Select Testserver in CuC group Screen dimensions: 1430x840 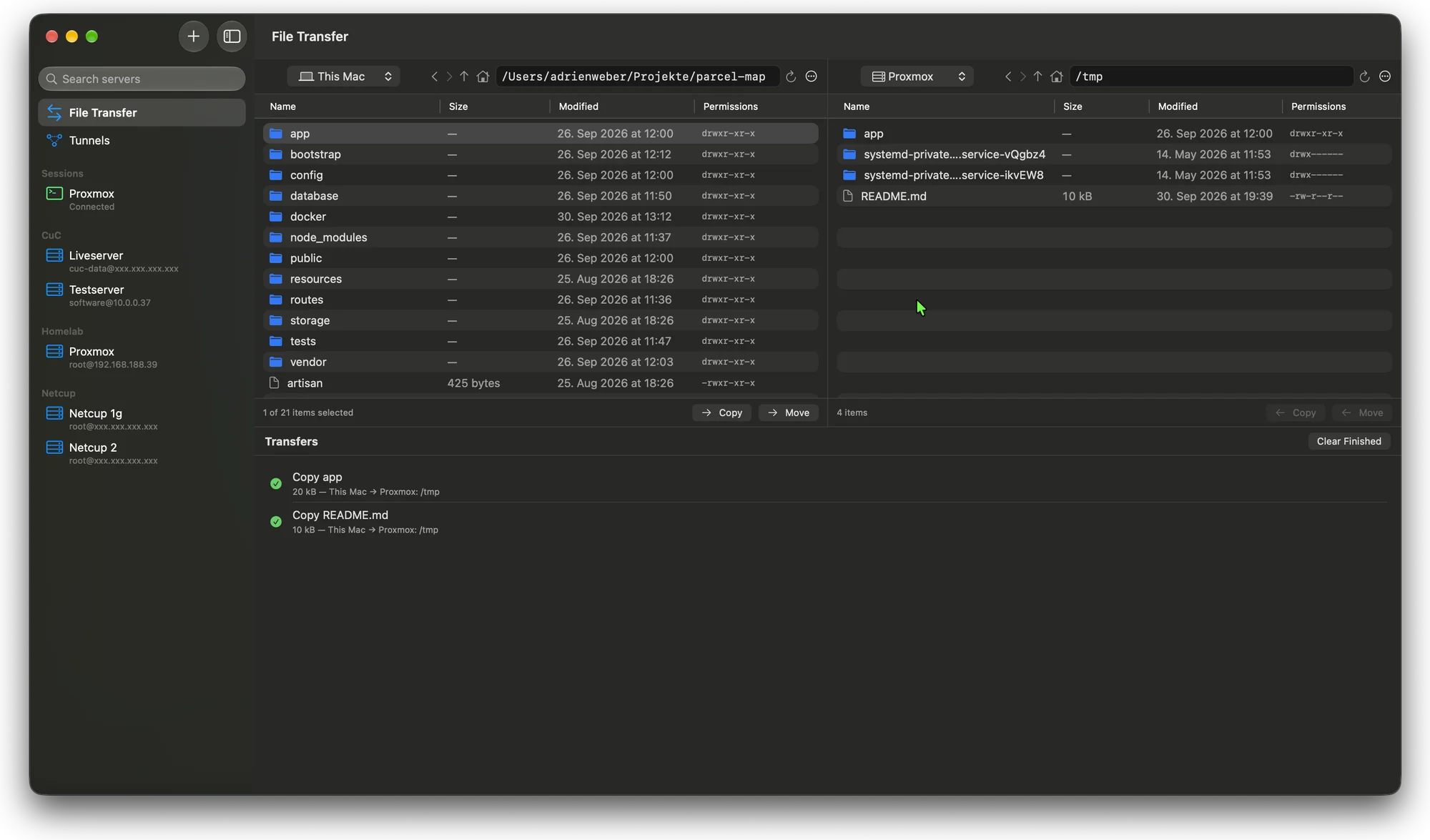(142, 295)
